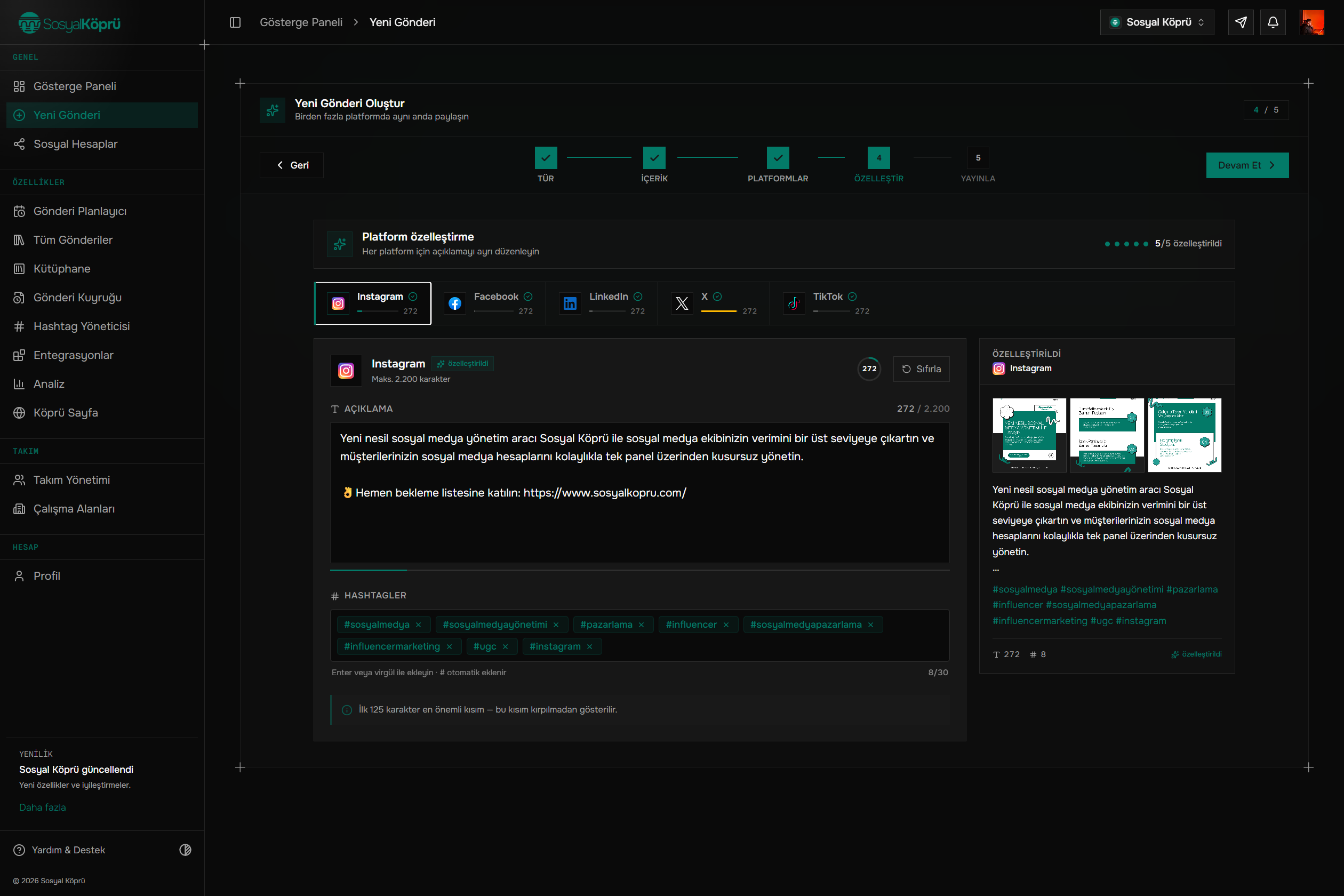Click the Profil user icon
The image size is (1344, 896).
(x=19, y=576)
